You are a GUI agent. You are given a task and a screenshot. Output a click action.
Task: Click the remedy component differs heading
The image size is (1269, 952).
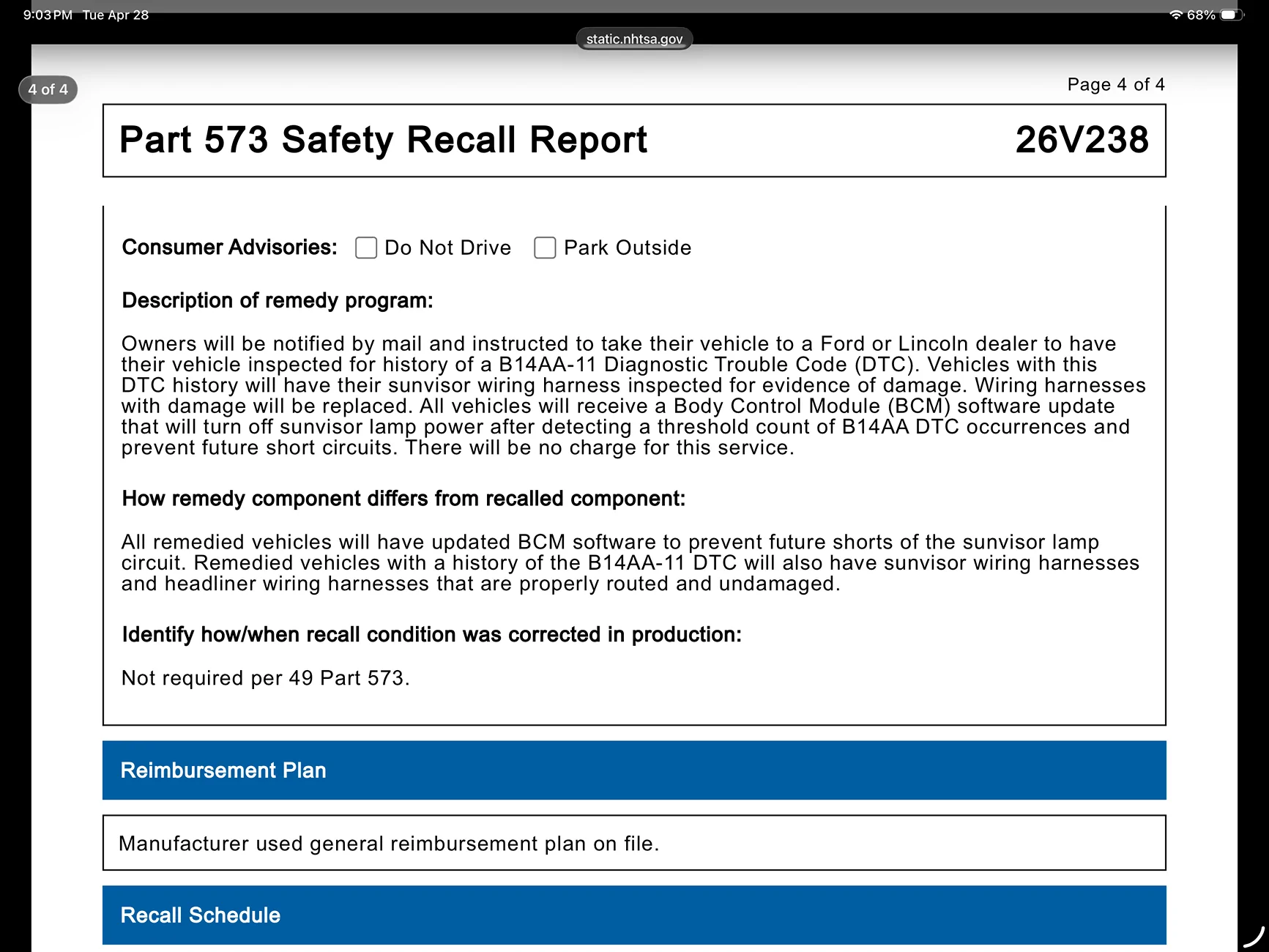[403, 499]
